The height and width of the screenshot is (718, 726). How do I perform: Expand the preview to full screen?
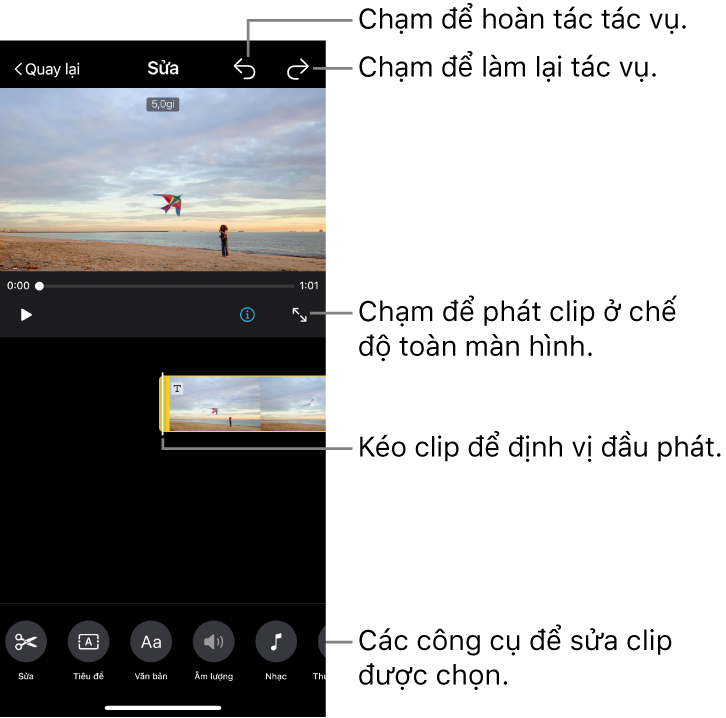coord(299,314)
